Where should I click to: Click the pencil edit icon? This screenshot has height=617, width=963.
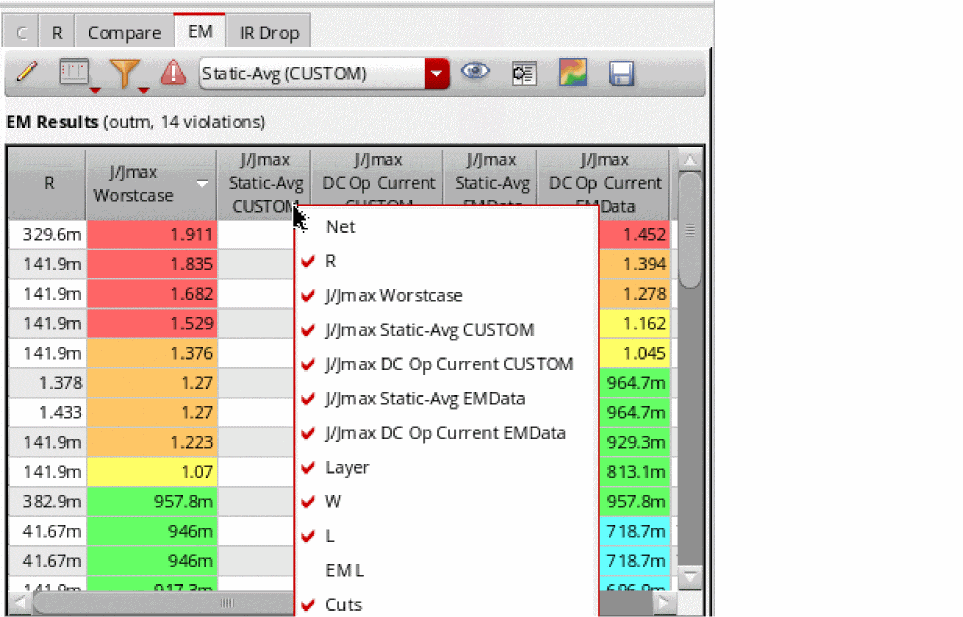tap(26, 72)
